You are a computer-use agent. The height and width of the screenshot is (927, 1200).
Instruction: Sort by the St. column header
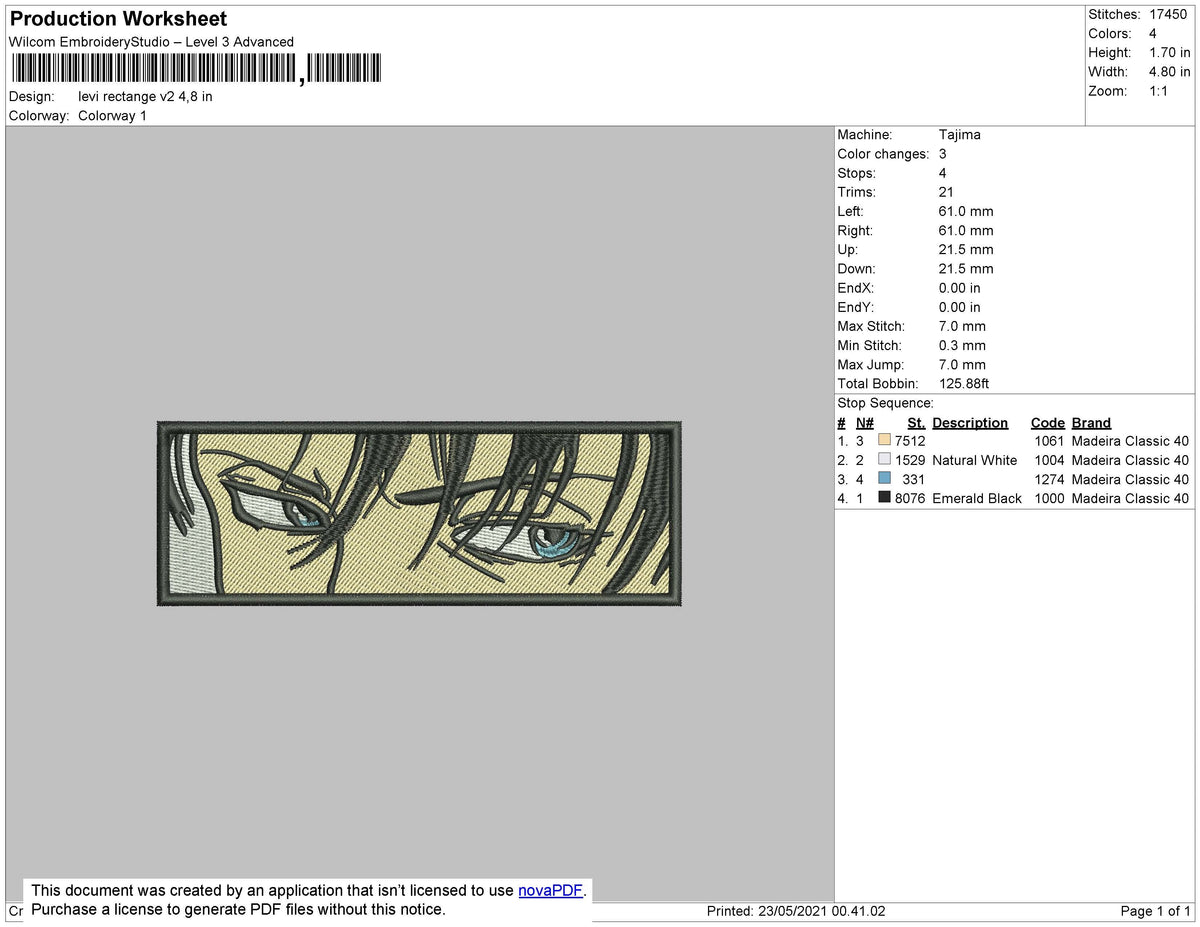tap(916, 422)
